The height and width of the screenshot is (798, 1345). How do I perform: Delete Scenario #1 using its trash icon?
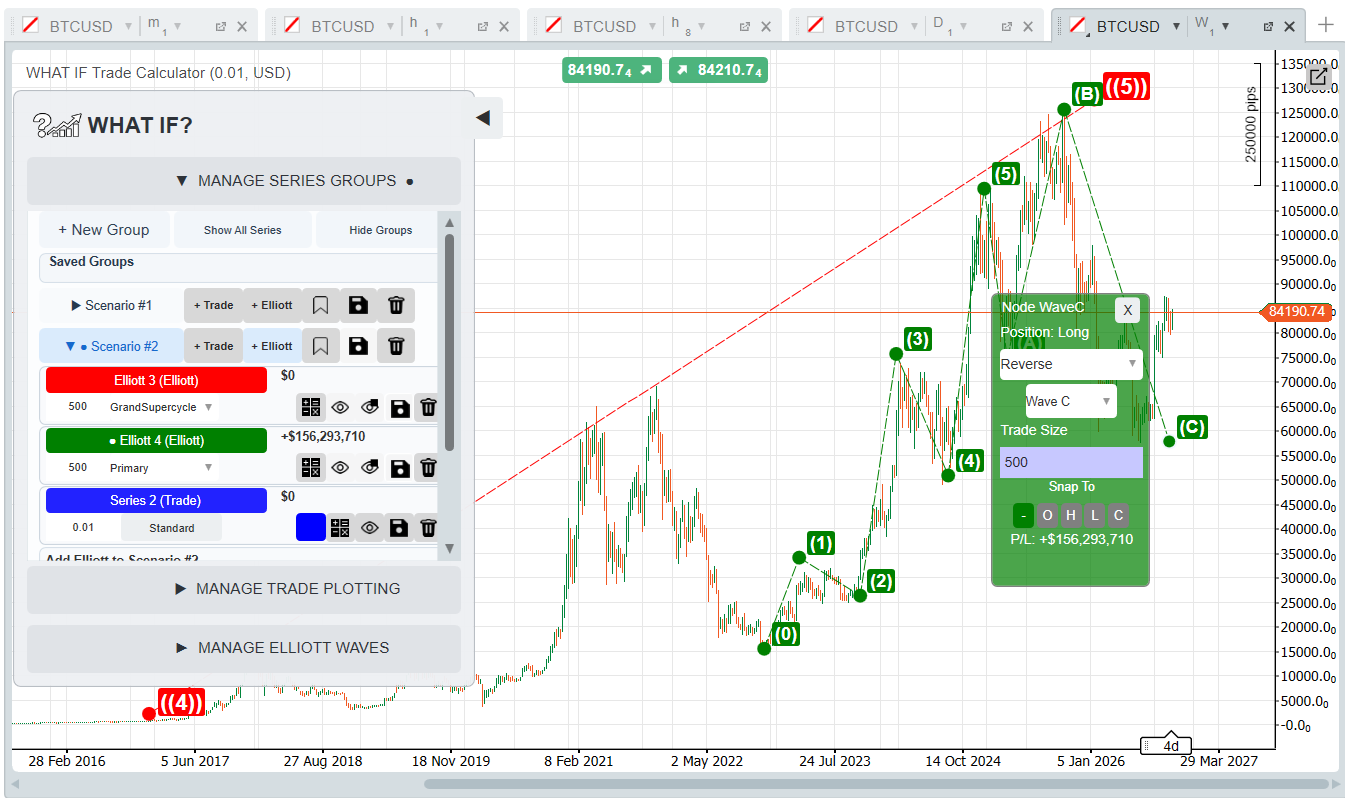click(x=396, y=305)
